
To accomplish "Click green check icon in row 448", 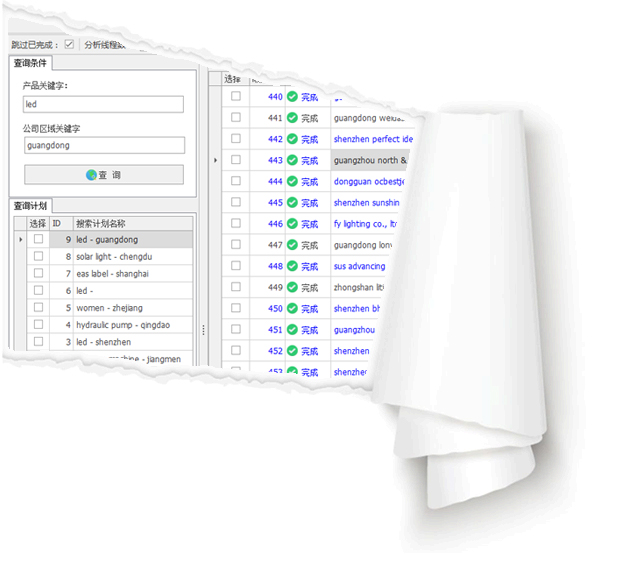I will tap(292, 266).
